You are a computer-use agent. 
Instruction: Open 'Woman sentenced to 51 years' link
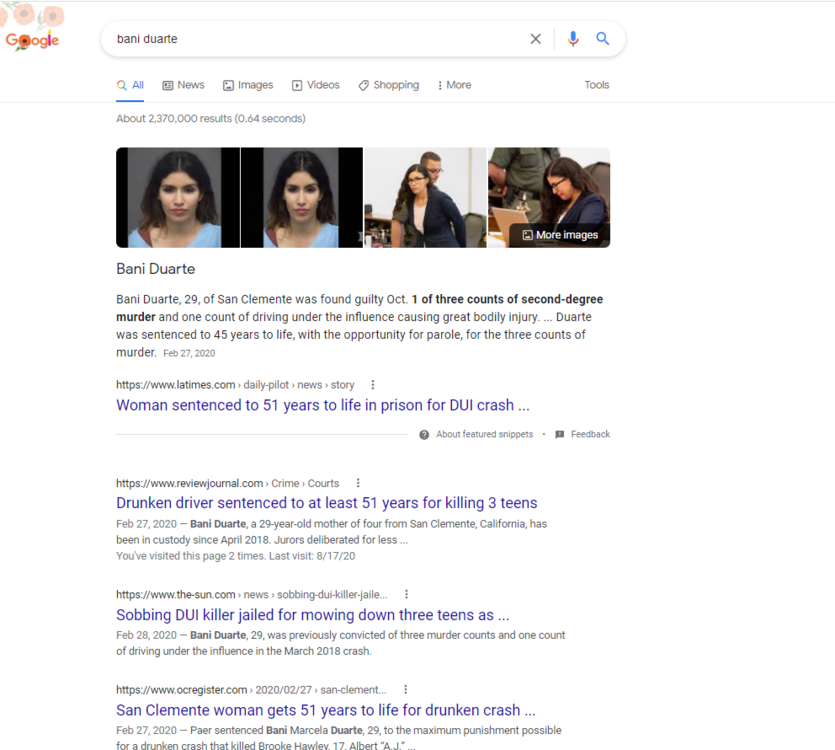click(x=322, y=405)
